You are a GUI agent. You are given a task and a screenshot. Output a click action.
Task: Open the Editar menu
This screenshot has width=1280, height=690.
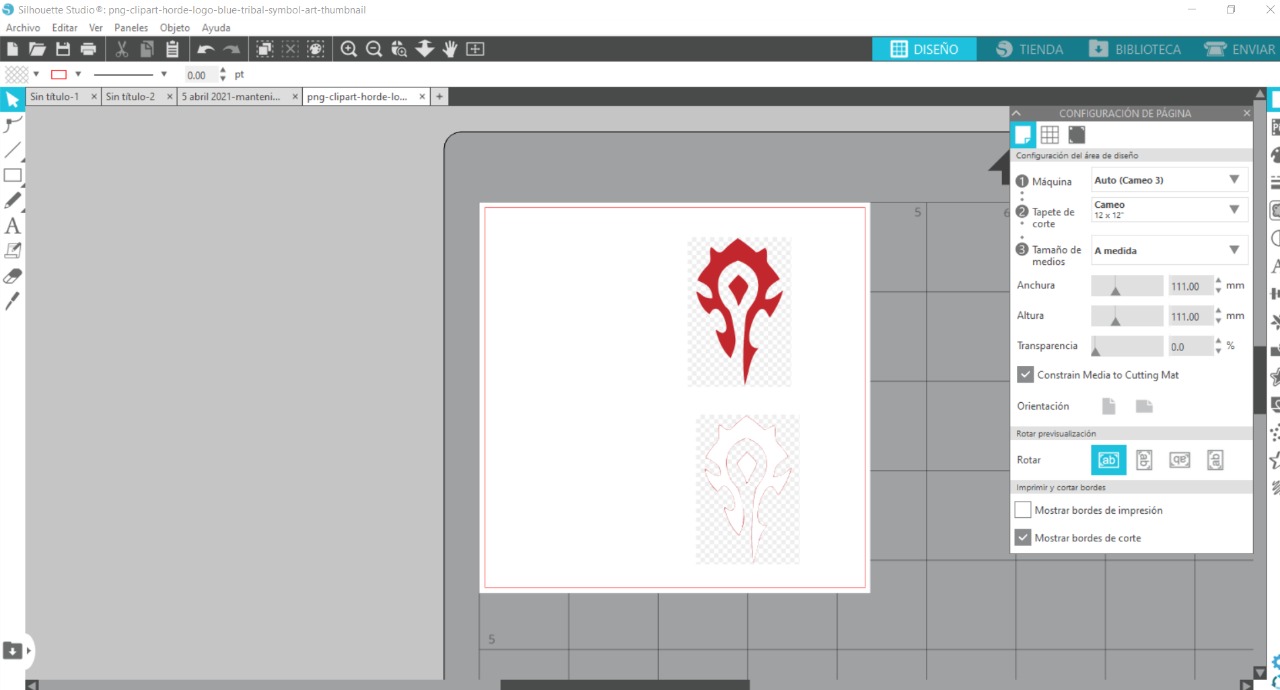point(64,28)
